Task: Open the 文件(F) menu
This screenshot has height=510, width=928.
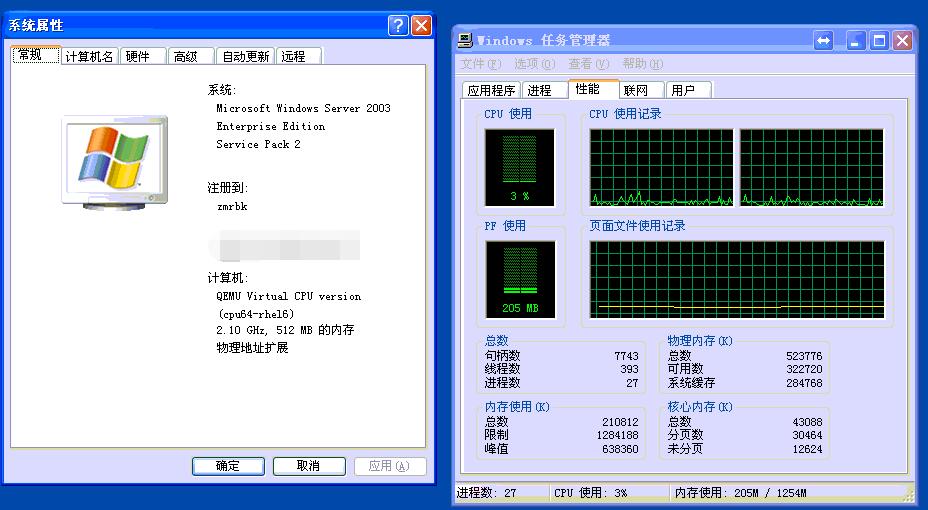Action: (x=481, y=63)
